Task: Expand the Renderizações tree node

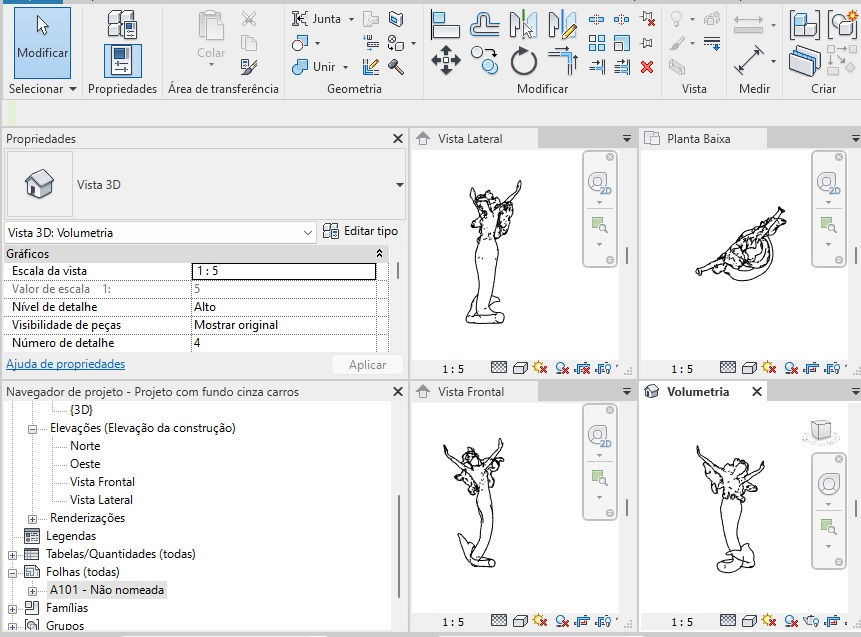Action: (32, 519)
